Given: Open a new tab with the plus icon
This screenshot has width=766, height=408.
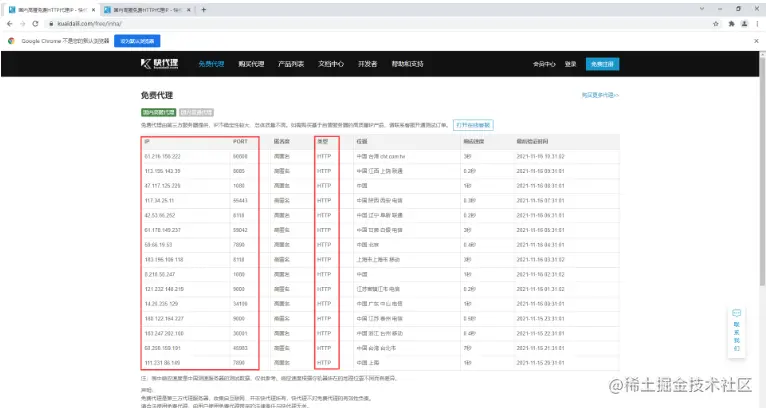Looking at the screenshot, I should (x=204, y=9).
